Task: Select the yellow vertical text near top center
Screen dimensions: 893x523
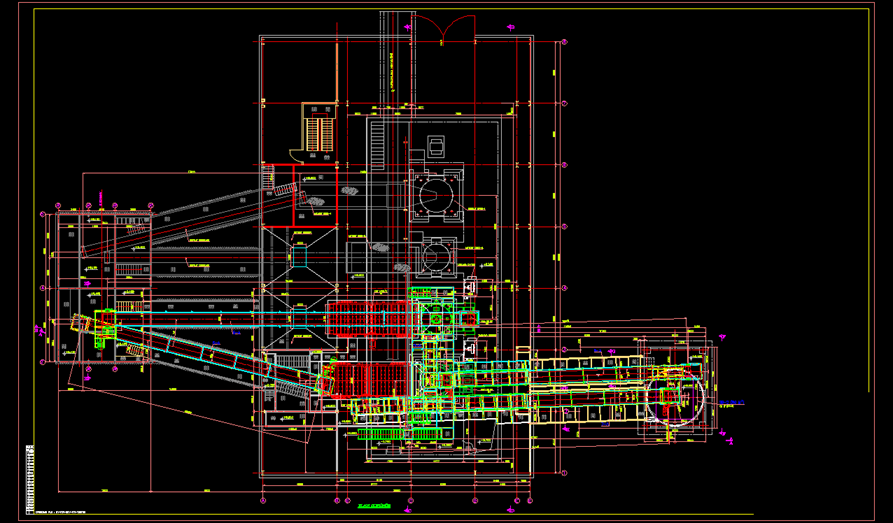Action: pos(394,70)
